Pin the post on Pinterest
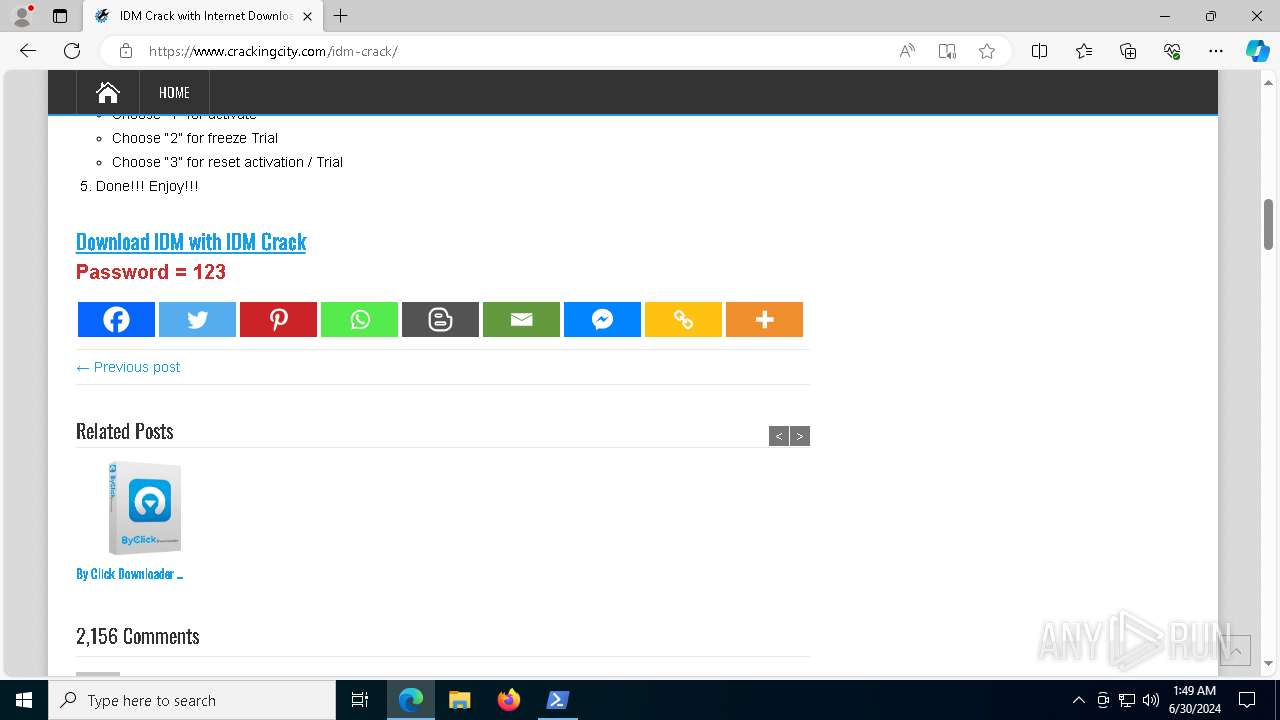This screenshot has width=1280, height=720. (278, 319)
